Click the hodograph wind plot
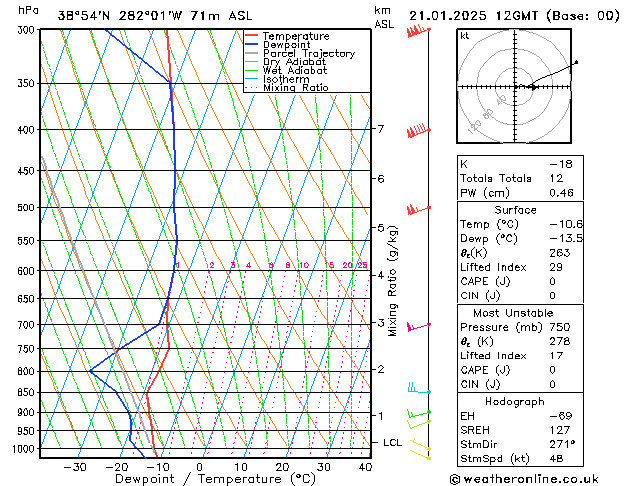629x486 pixels. (x=514, y=86)
